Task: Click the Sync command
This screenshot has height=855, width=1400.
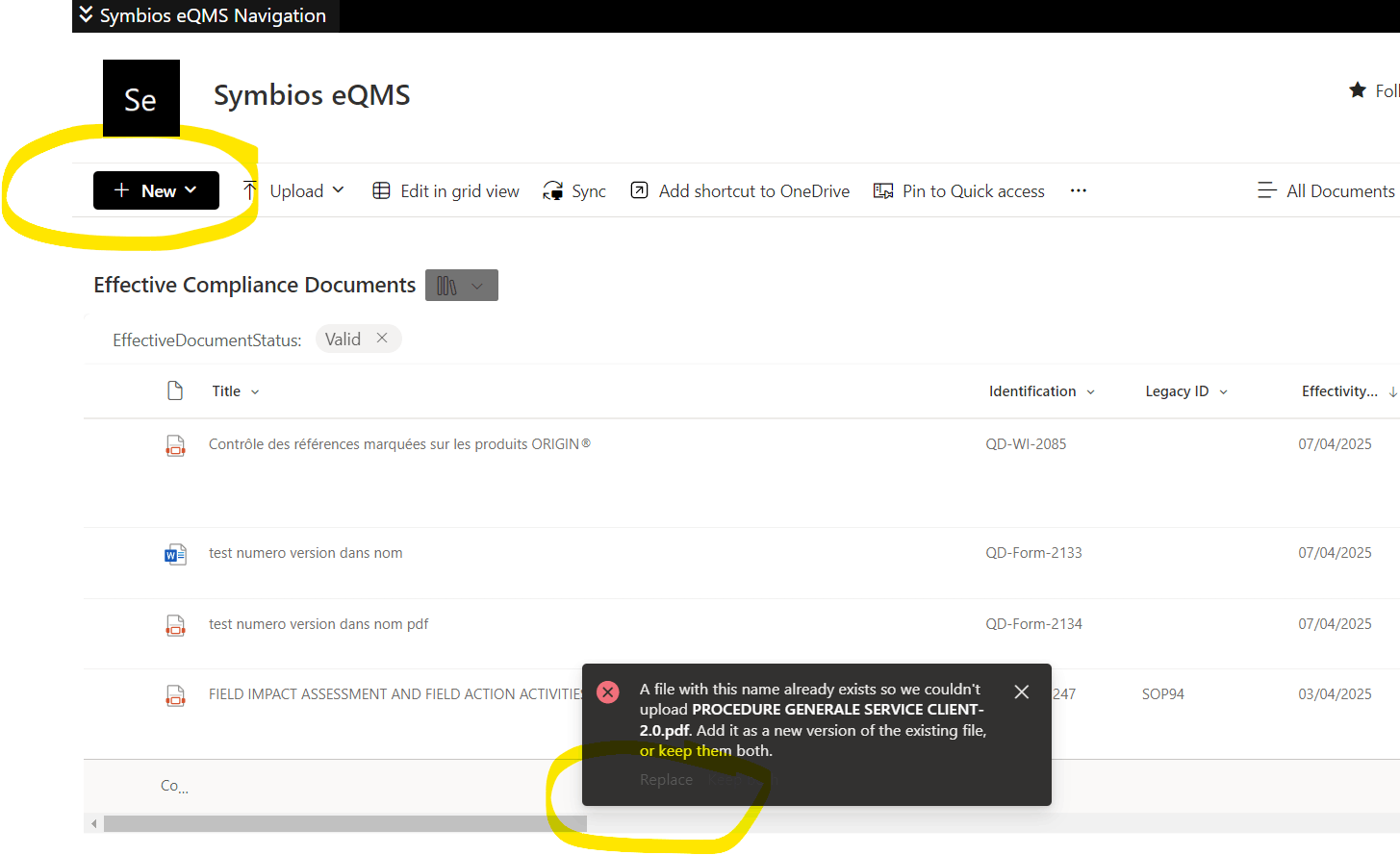Action: [x=574, y=190]
